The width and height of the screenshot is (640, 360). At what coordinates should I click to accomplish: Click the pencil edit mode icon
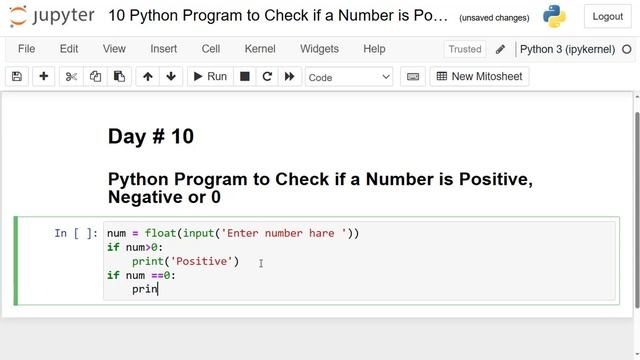coord(500,49)
